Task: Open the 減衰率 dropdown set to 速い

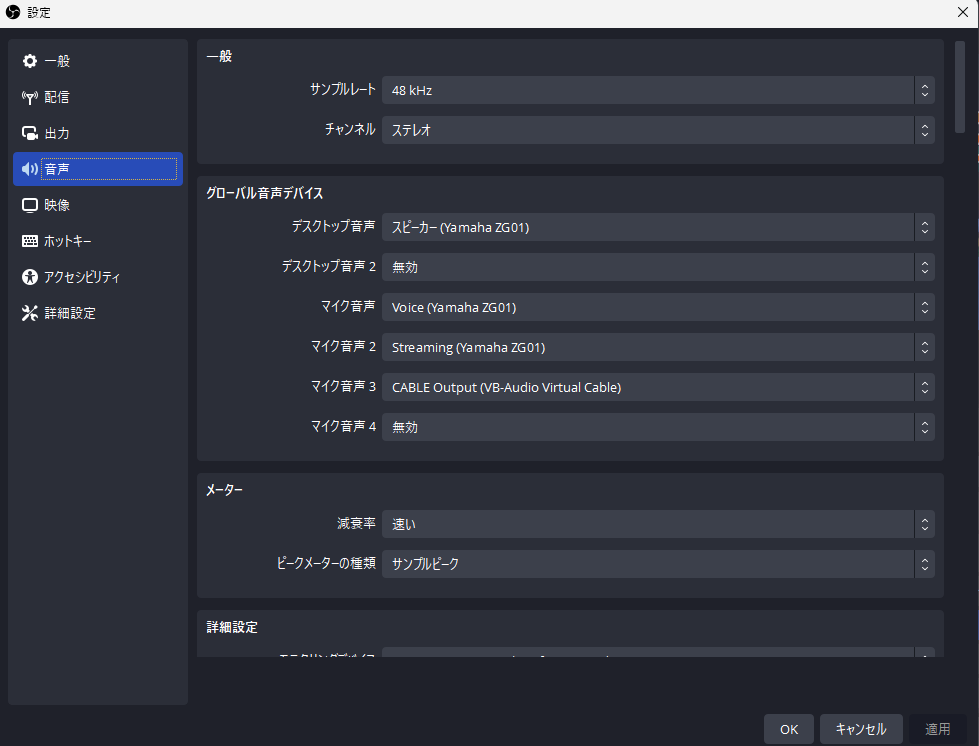Action: pyautogui.click(x=658, y=524)
